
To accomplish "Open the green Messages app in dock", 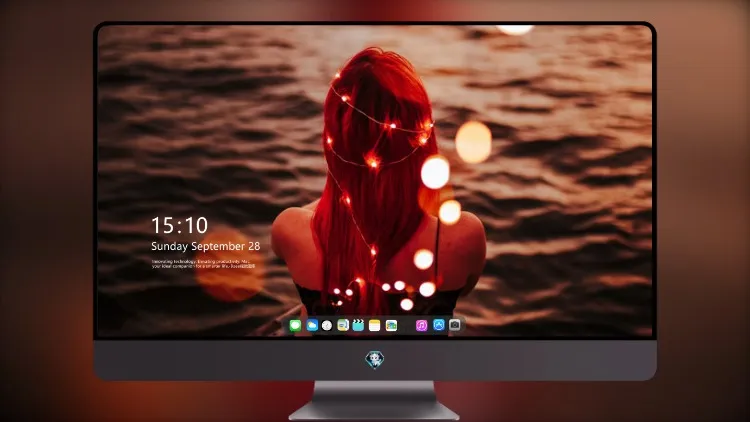I will pos(295,326).
